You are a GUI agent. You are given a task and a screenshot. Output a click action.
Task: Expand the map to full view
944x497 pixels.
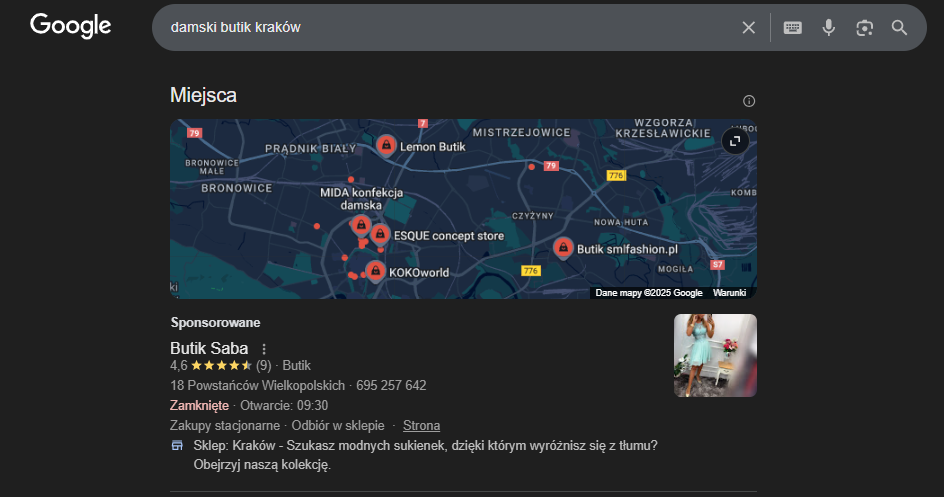coord(735,141)
